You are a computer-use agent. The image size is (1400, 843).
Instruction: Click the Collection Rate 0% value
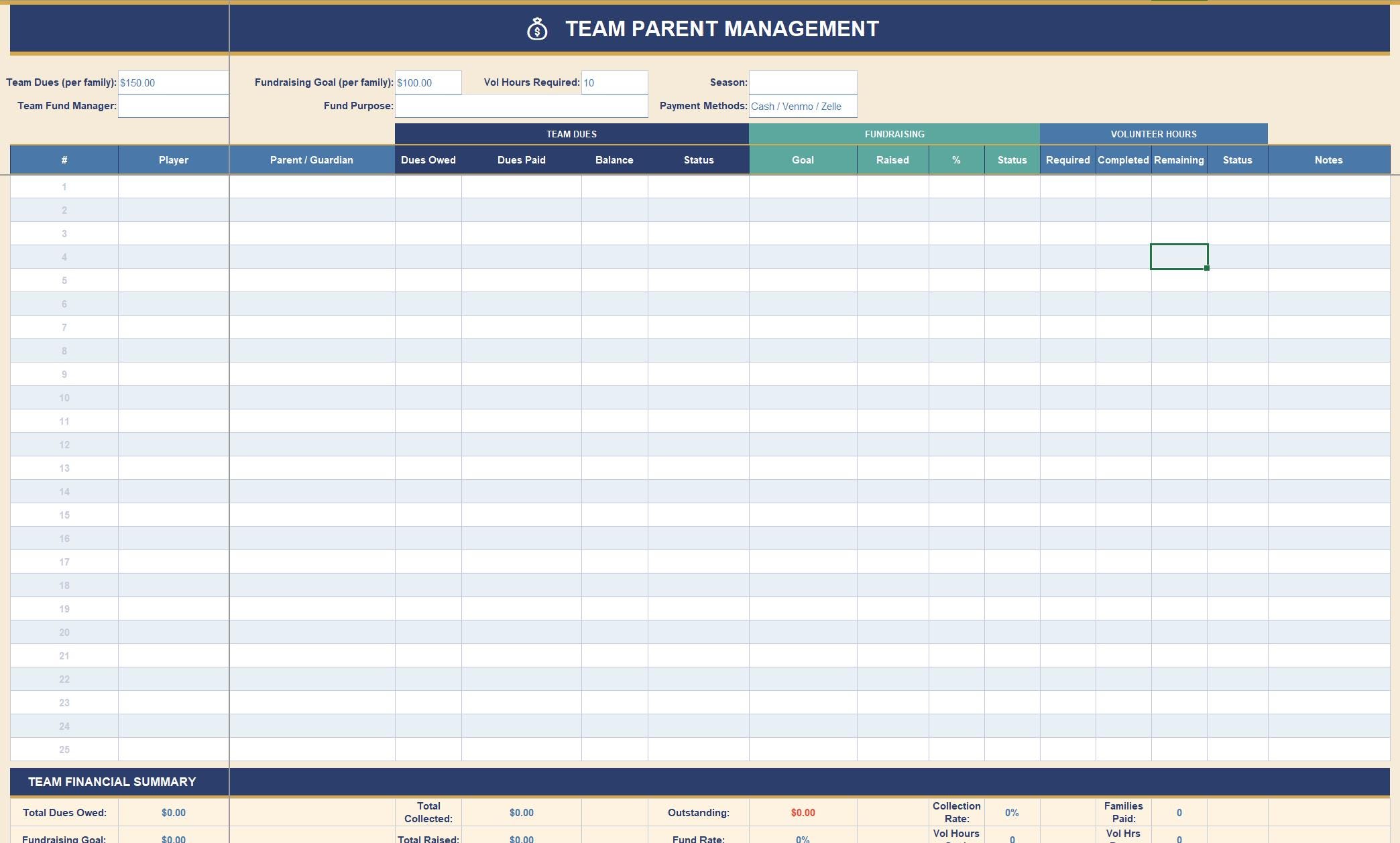1012,813
